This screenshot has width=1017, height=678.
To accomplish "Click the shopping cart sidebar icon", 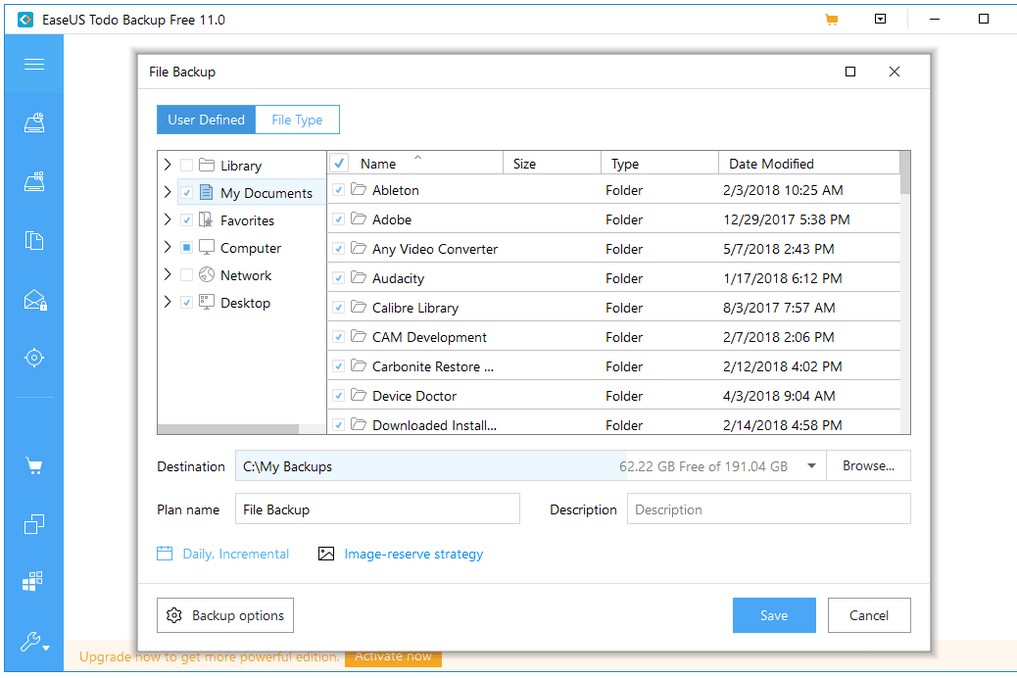I will click(x=34, y=466).
